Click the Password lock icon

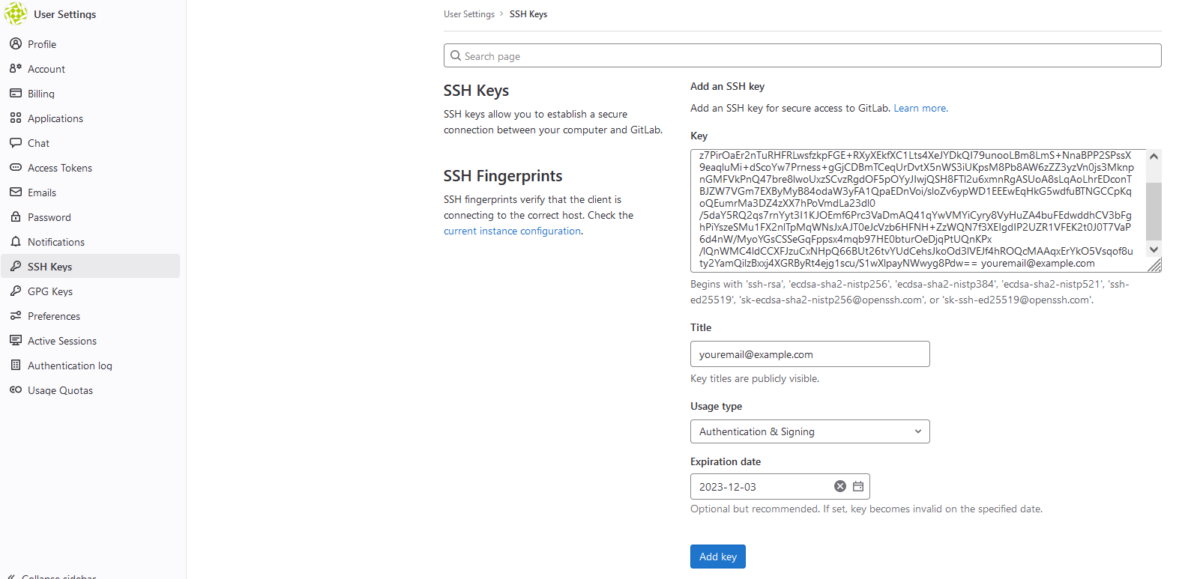(x=16, y=217)
